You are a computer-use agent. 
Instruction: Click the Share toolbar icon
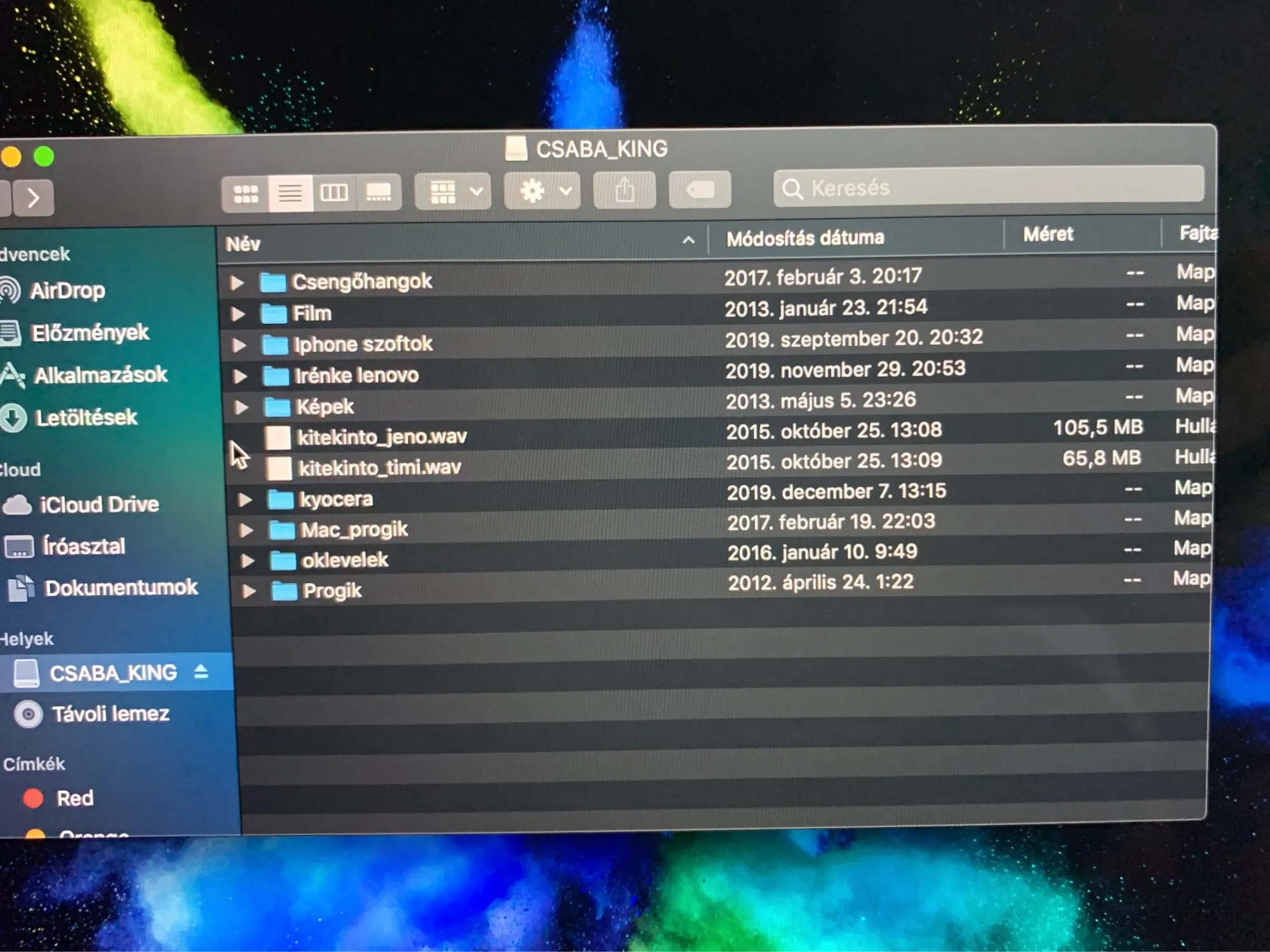(x=625, y=190)
